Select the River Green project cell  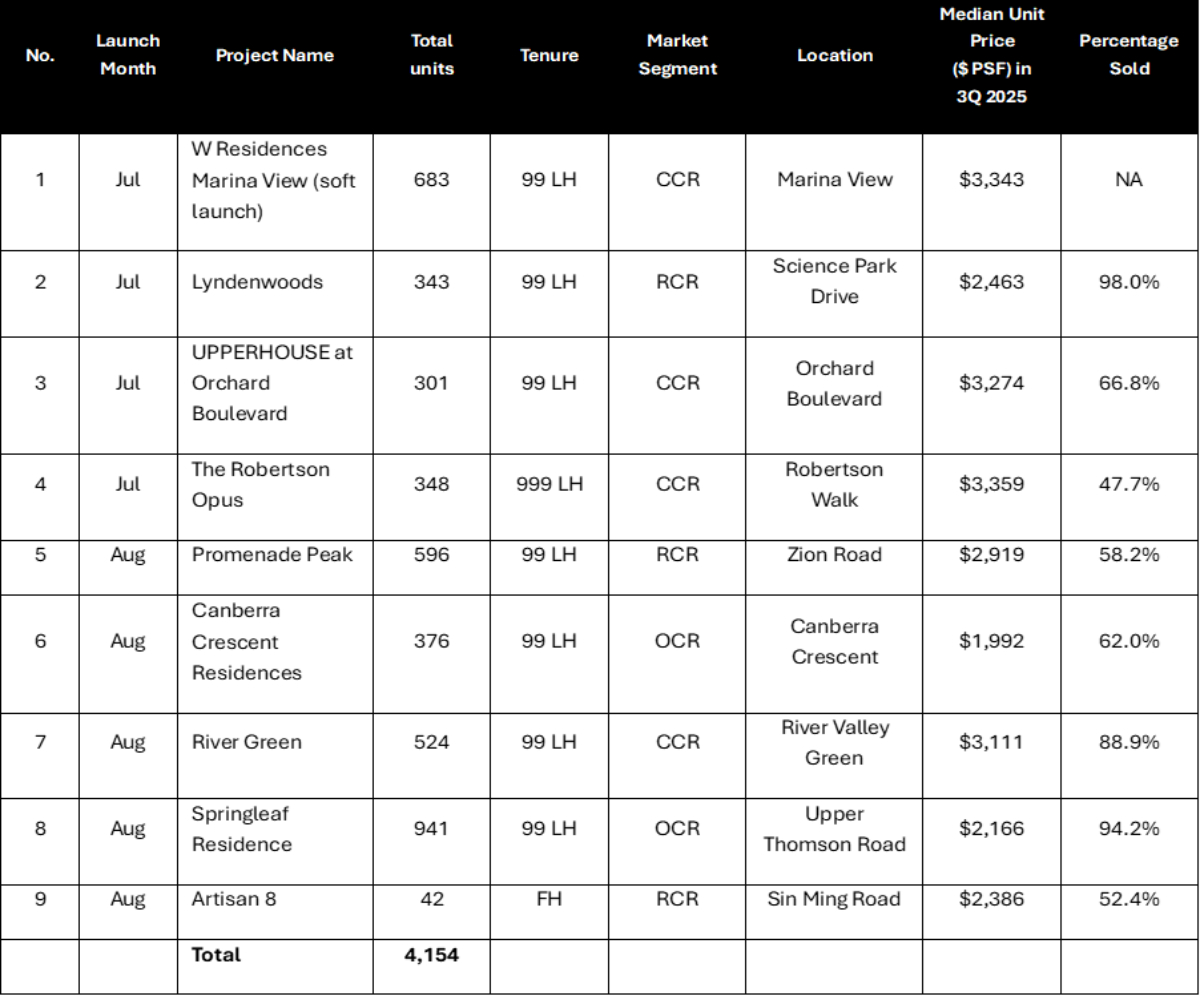246,742
